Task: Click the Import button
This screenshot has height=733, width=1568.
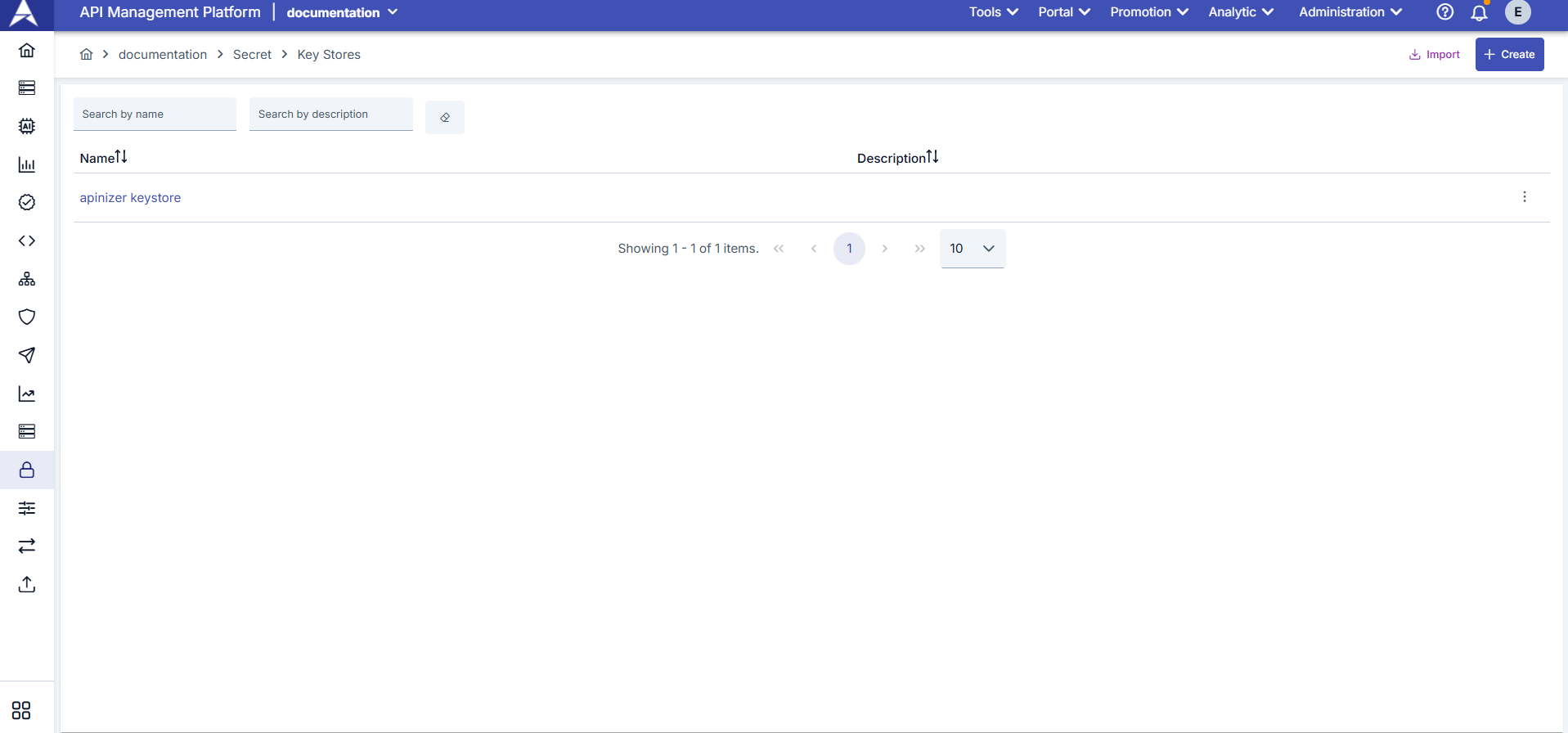Action: coord(1434,55)
